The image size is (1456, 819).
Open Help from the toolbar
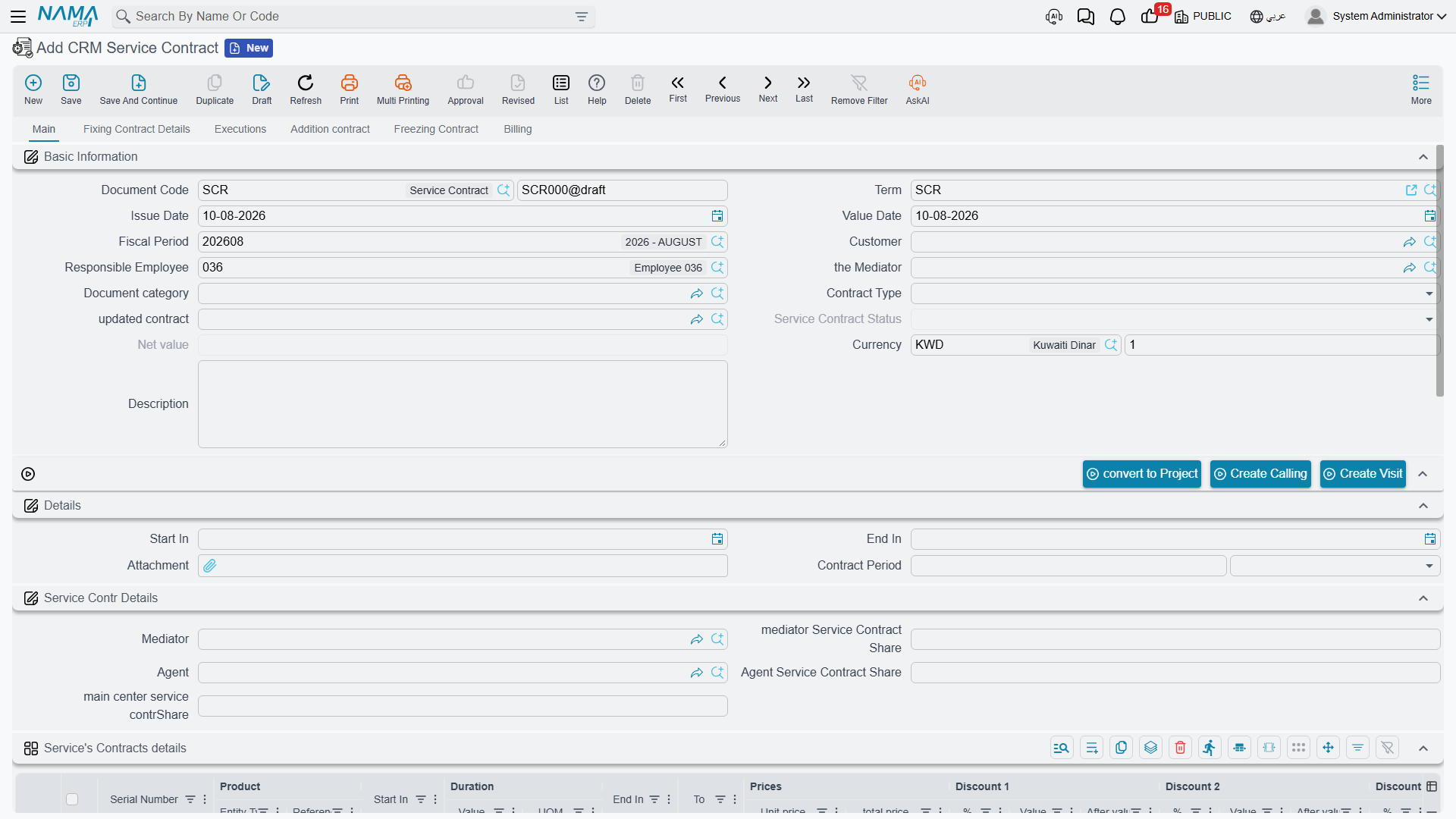(x=597, y=89)
